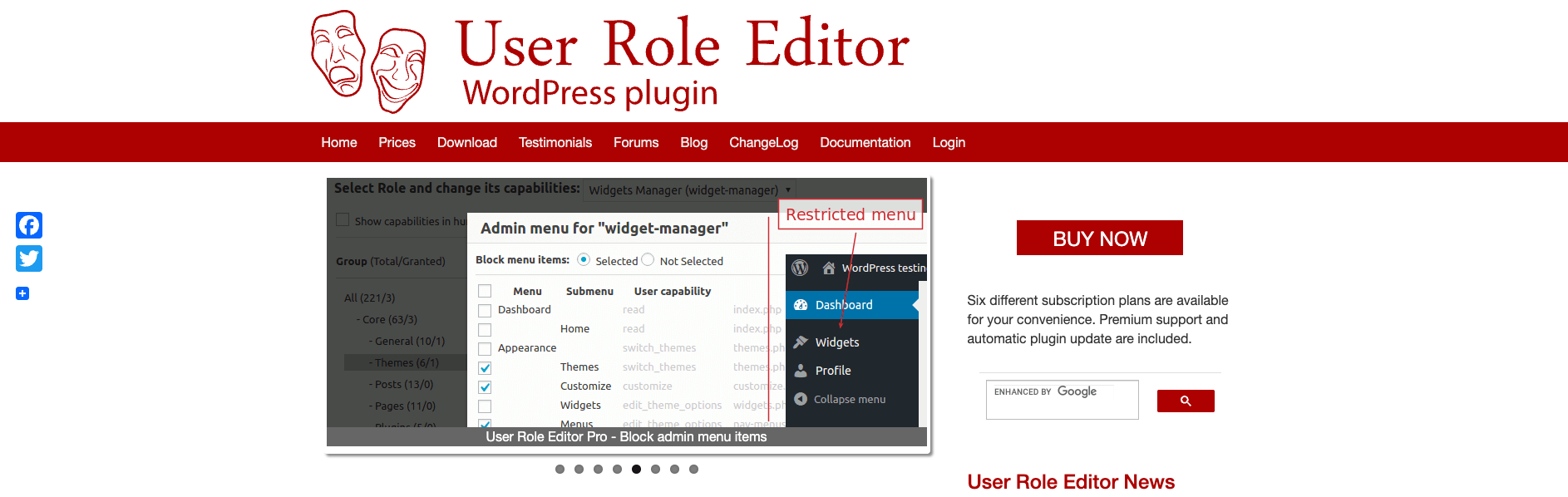This screenshot has width=1568, height=497.
Task: Click the BUY NOW button
Action: click(1100, 238)
